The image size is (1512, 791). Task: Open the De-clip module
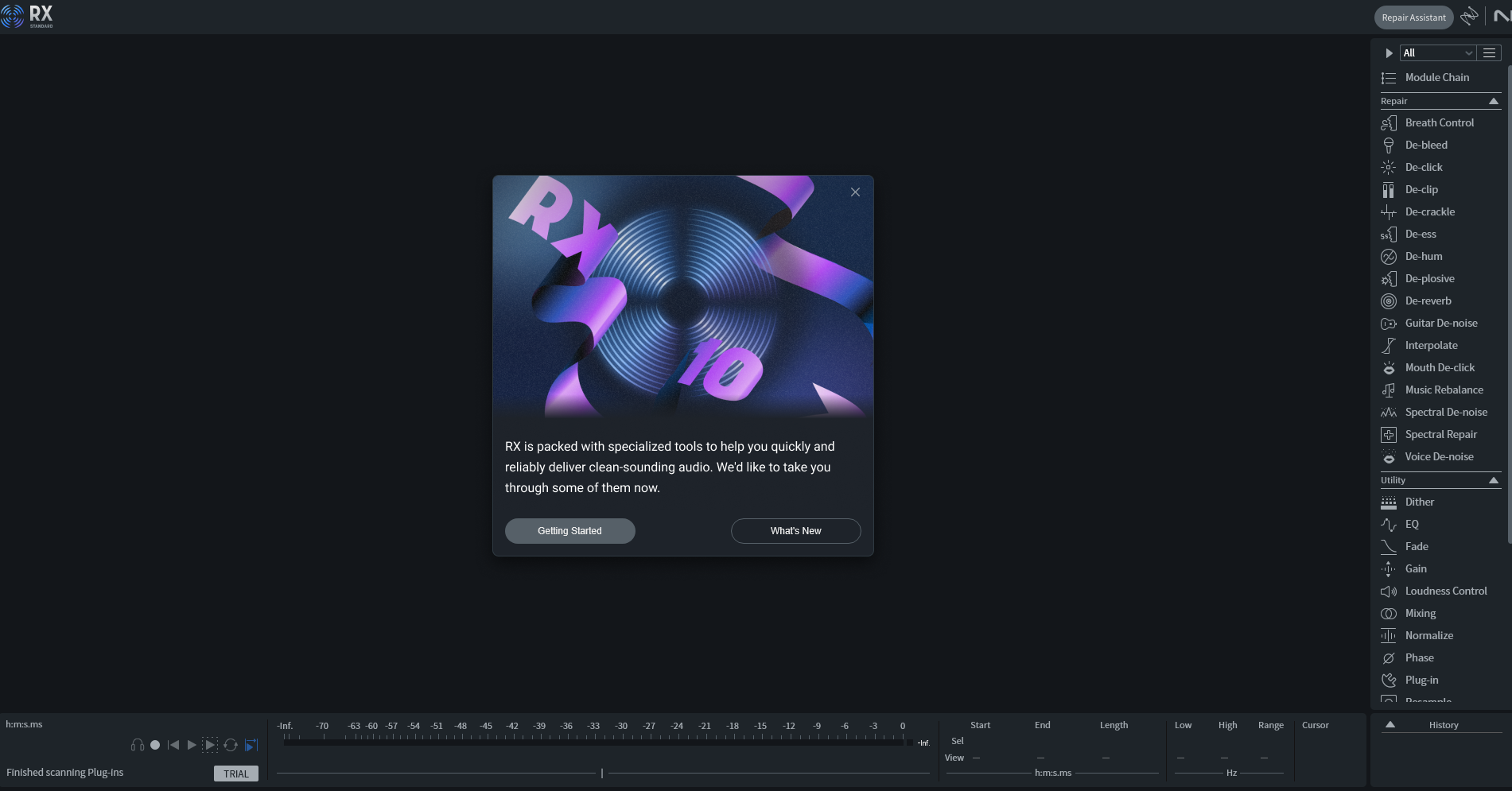pos(1439,189)
